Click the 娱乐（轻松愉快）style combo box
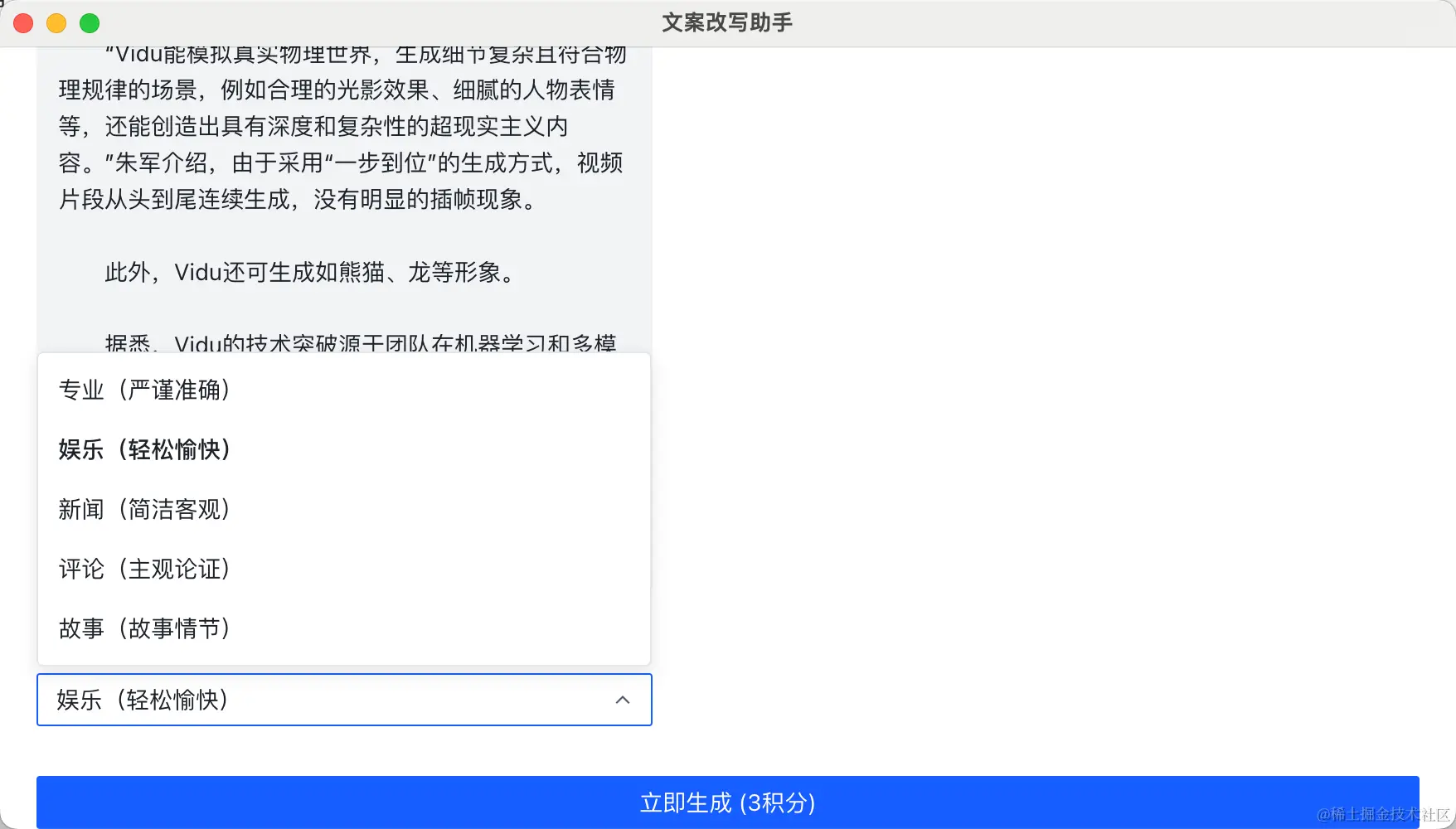 coord(344,700)
